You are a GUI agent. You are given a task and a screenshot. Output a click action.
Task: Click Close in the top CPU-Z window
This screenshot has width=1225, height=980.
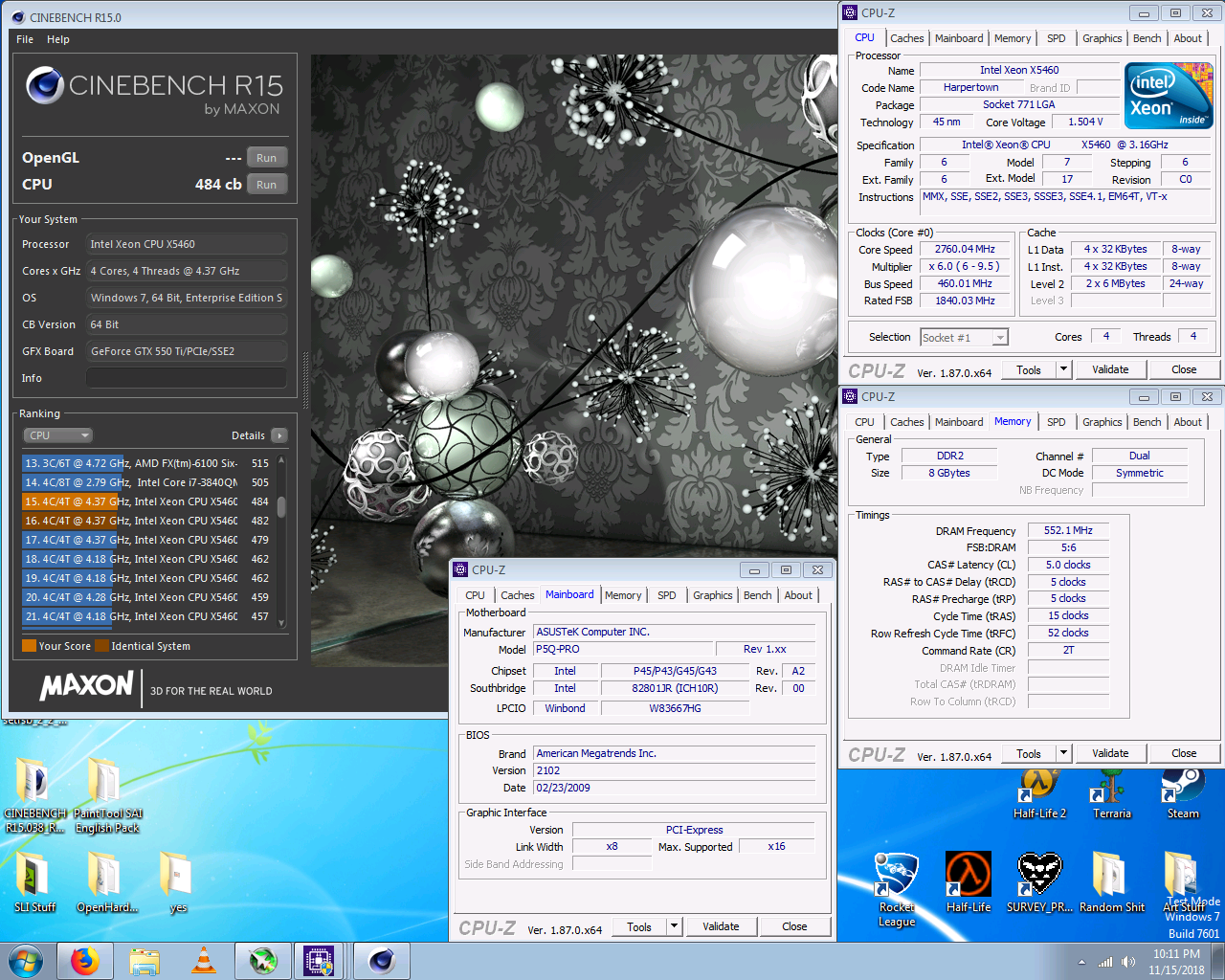click(x=1184, y=369)
